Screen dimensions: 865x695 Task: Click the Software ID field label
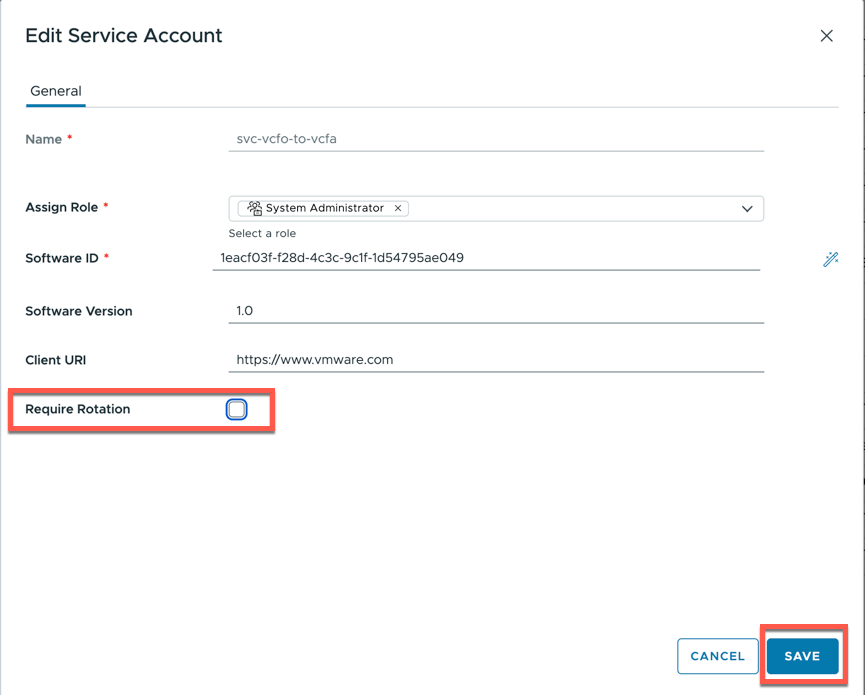[x=62, y=258]
